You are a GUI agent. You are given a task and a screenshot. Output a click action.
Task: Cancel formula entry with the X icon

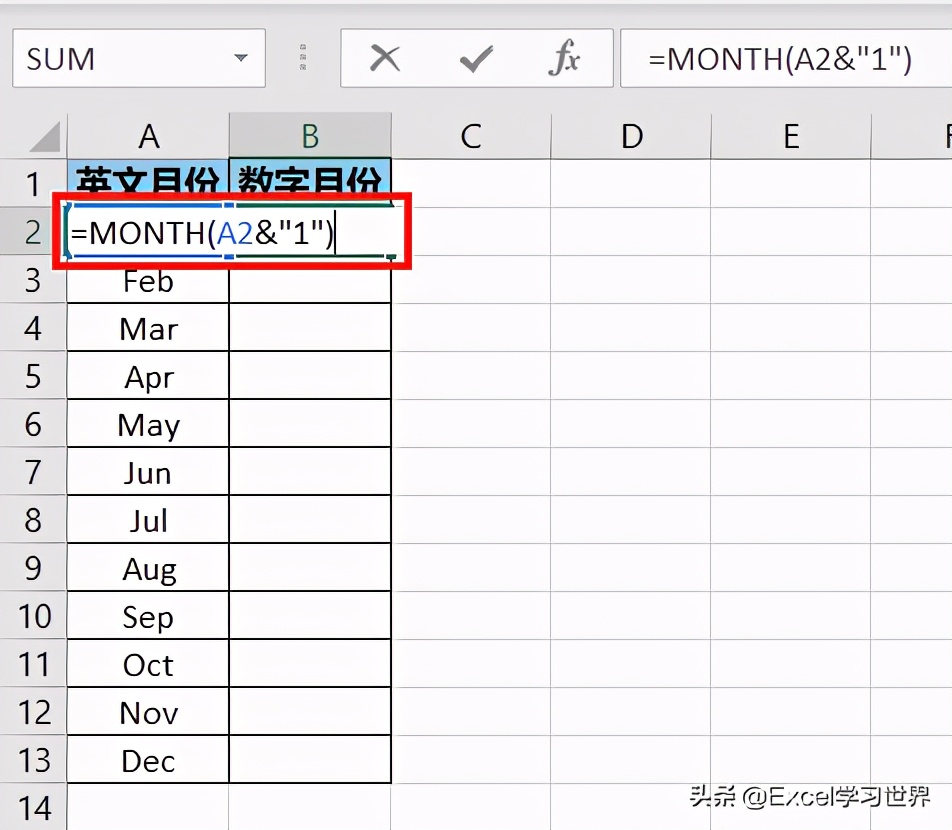[x=385, y=59]
